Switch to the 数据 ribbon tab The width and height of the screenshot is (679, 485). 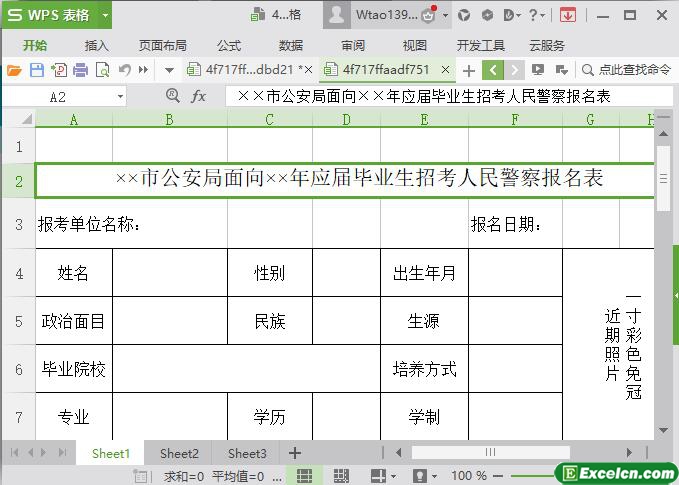(x=291, y=45)
